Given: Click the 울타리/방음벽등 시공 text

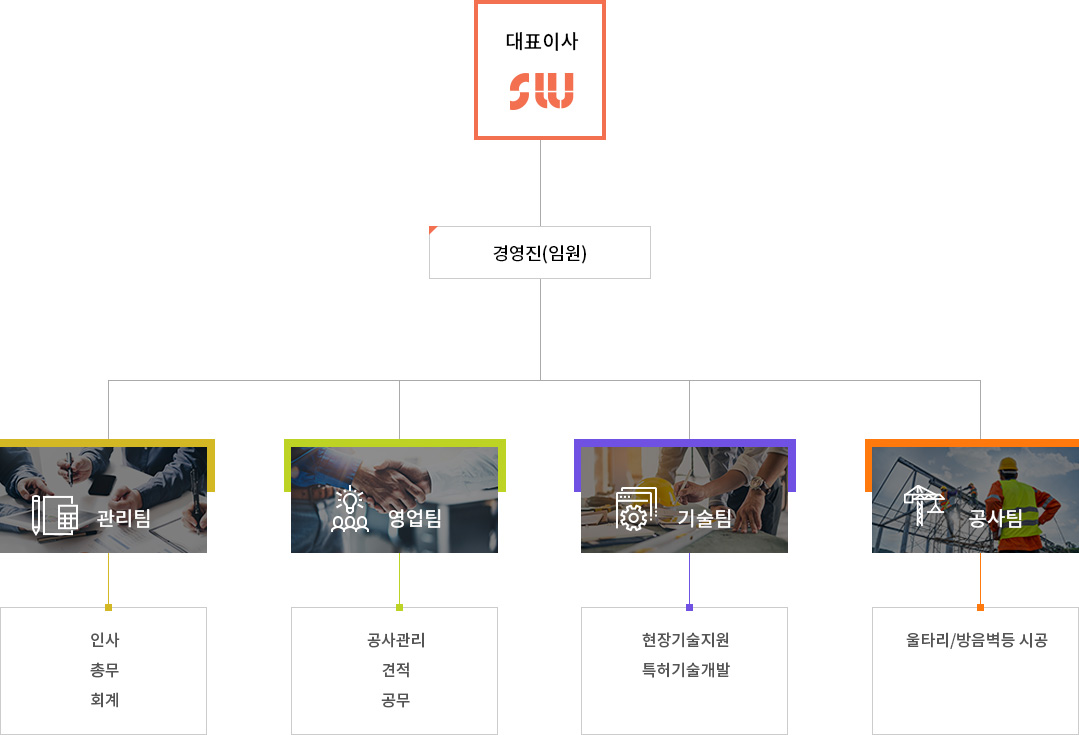Looking at the screenshot, I should (x=976, y=640).
